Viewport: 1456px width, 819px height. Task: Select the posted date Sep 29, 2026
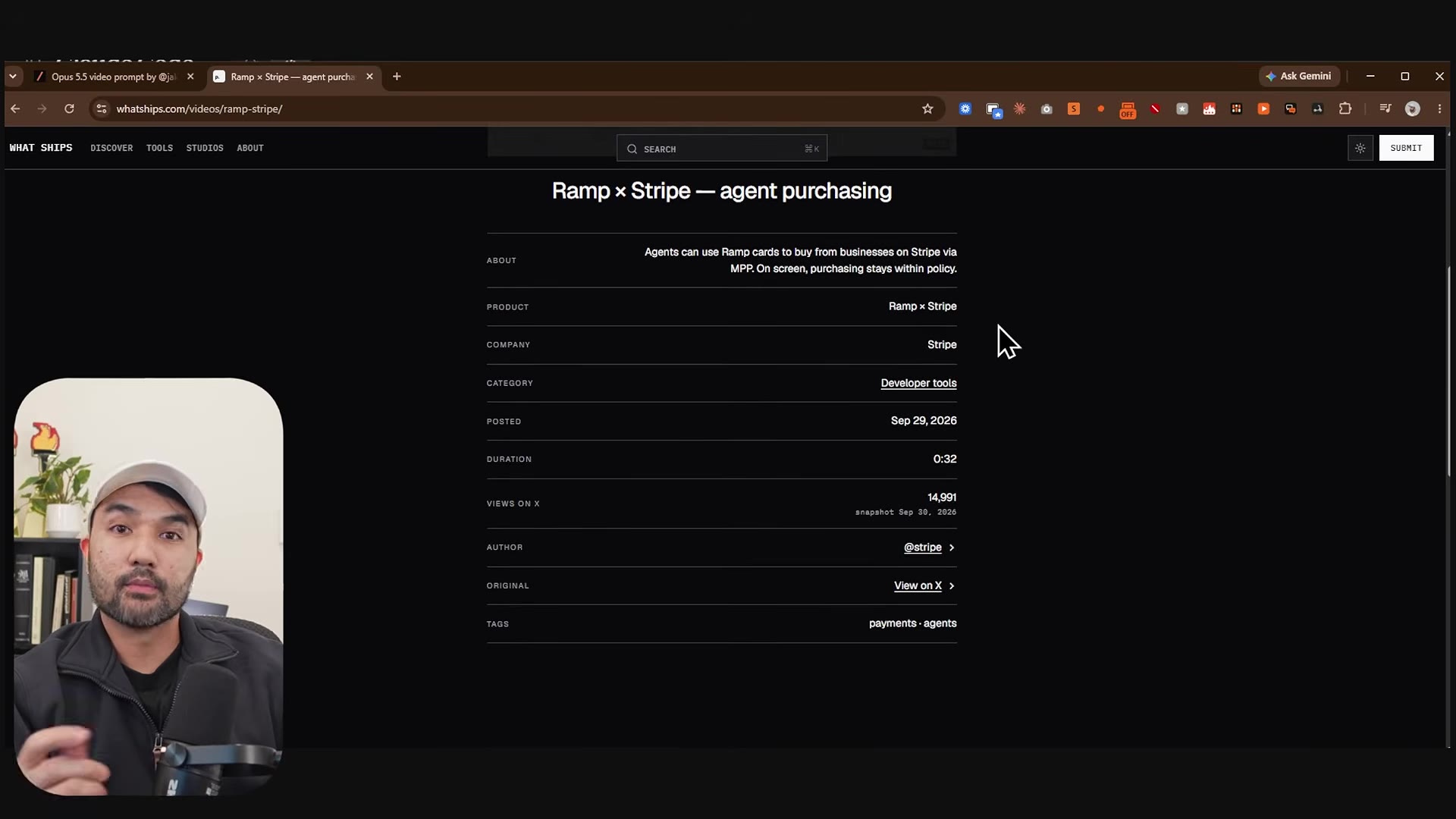pyautogui.click(x=924, y=421)
